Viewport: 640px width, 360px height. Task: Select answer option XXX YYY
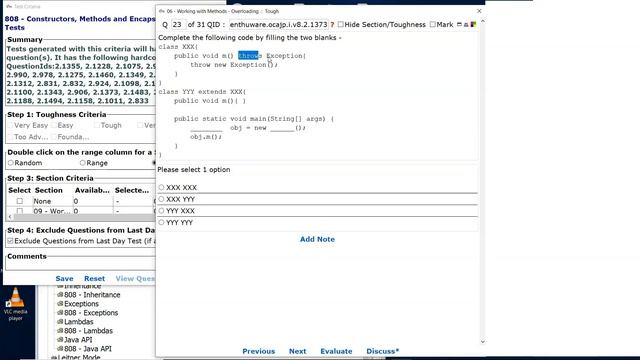coord(162,199)
